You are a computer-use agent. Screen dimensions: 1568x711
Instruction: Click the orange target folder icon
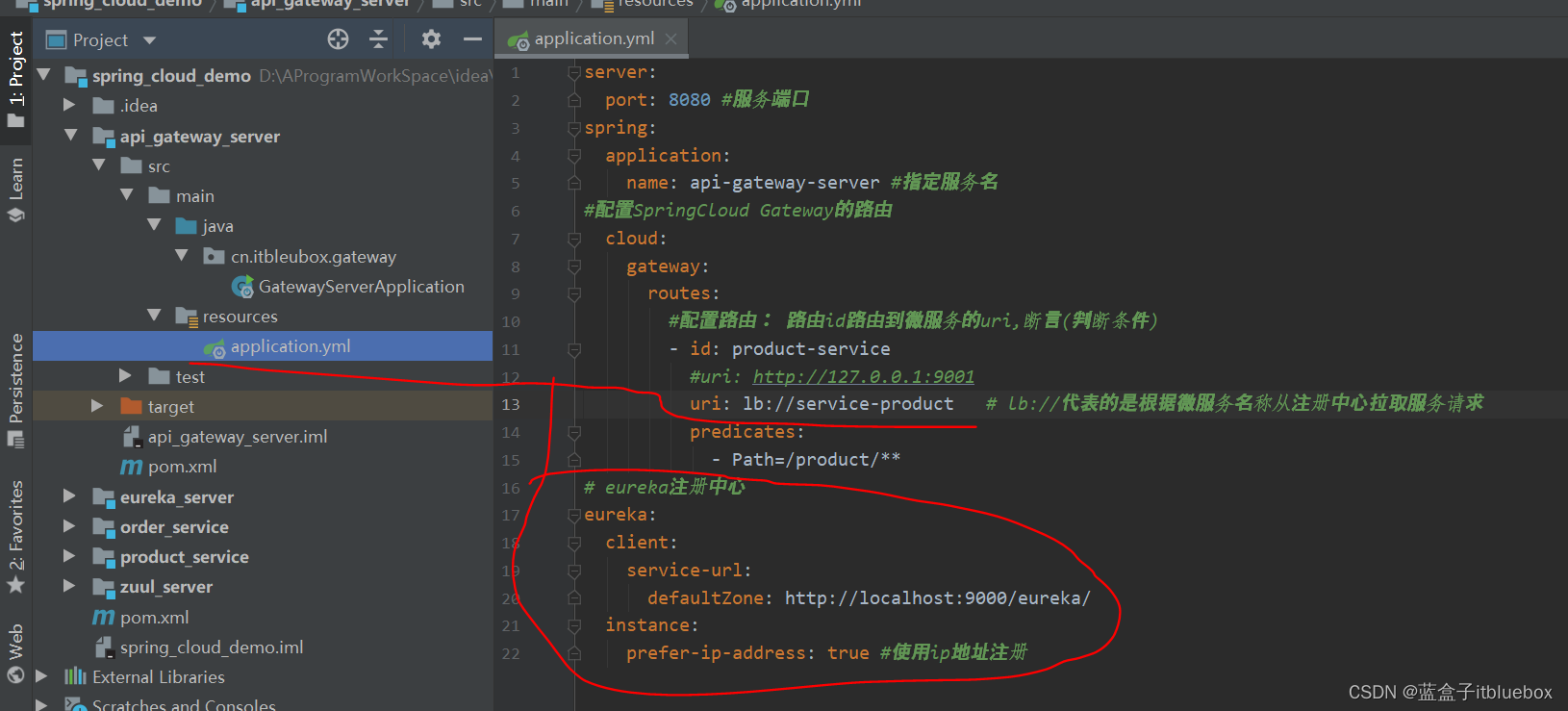click(132, 406)
